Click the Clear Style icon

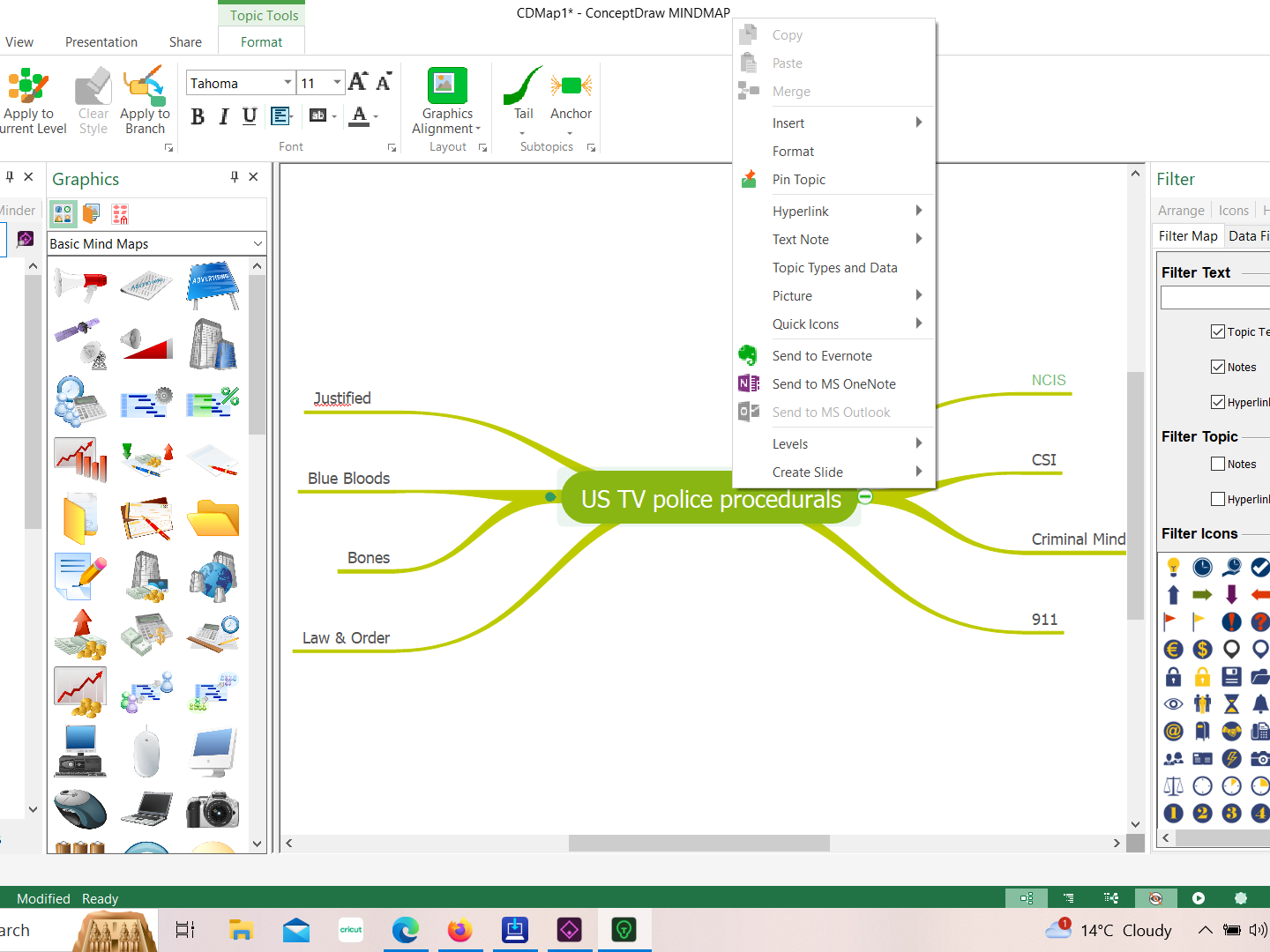pos(93,97)
